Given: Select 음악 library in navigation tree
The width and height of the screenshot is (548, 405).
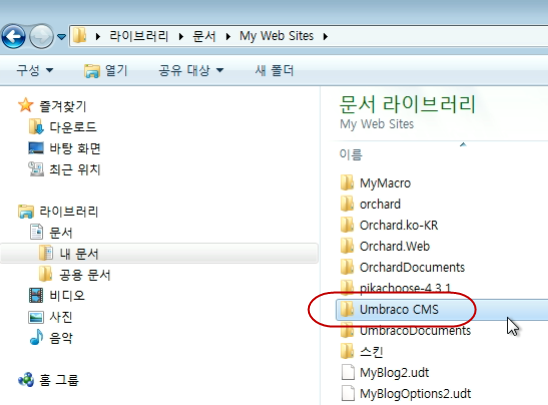Looking at the screenshot, I should [x=61, y=338].
